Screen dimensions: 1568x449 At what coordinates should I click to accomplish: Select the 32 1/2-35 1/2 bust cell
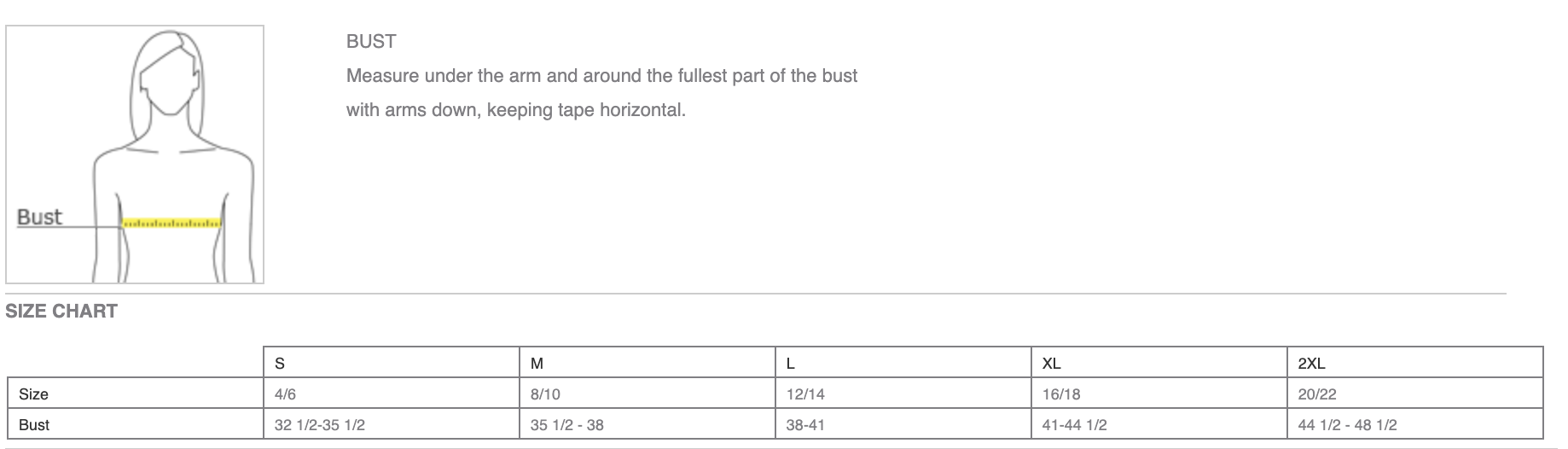coord(320,424)
